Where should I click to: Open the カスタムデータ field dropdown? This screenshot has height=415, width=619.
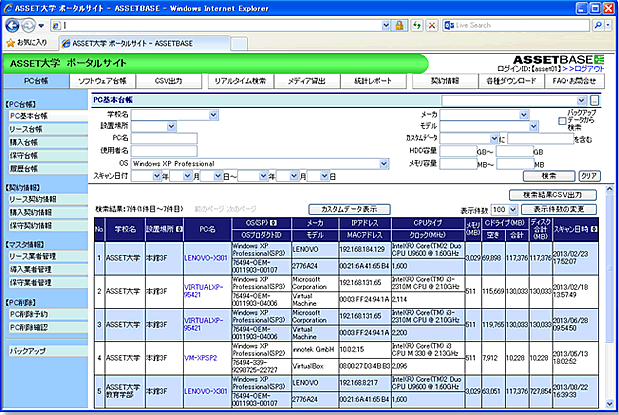(494, 139)
